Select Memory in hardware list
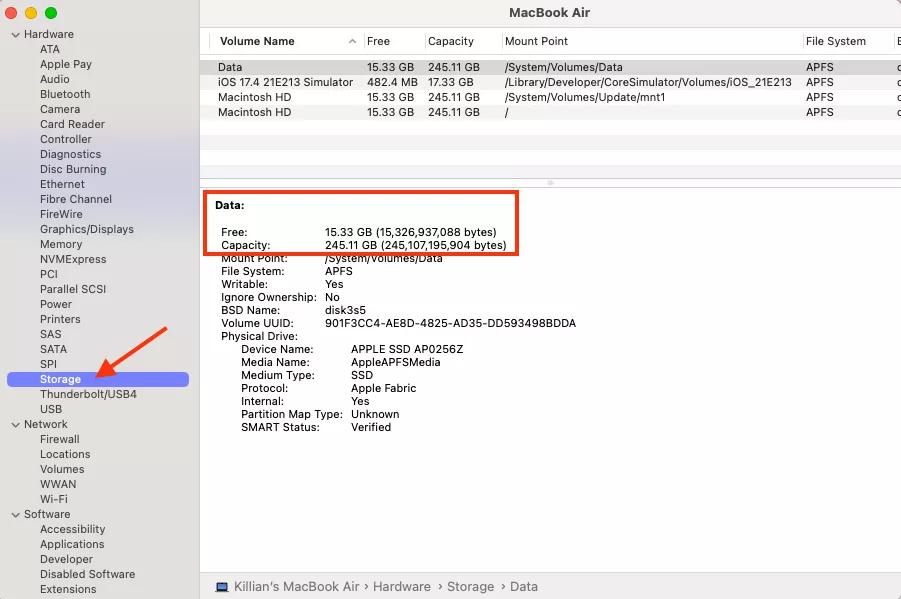 tap(61, 244)
